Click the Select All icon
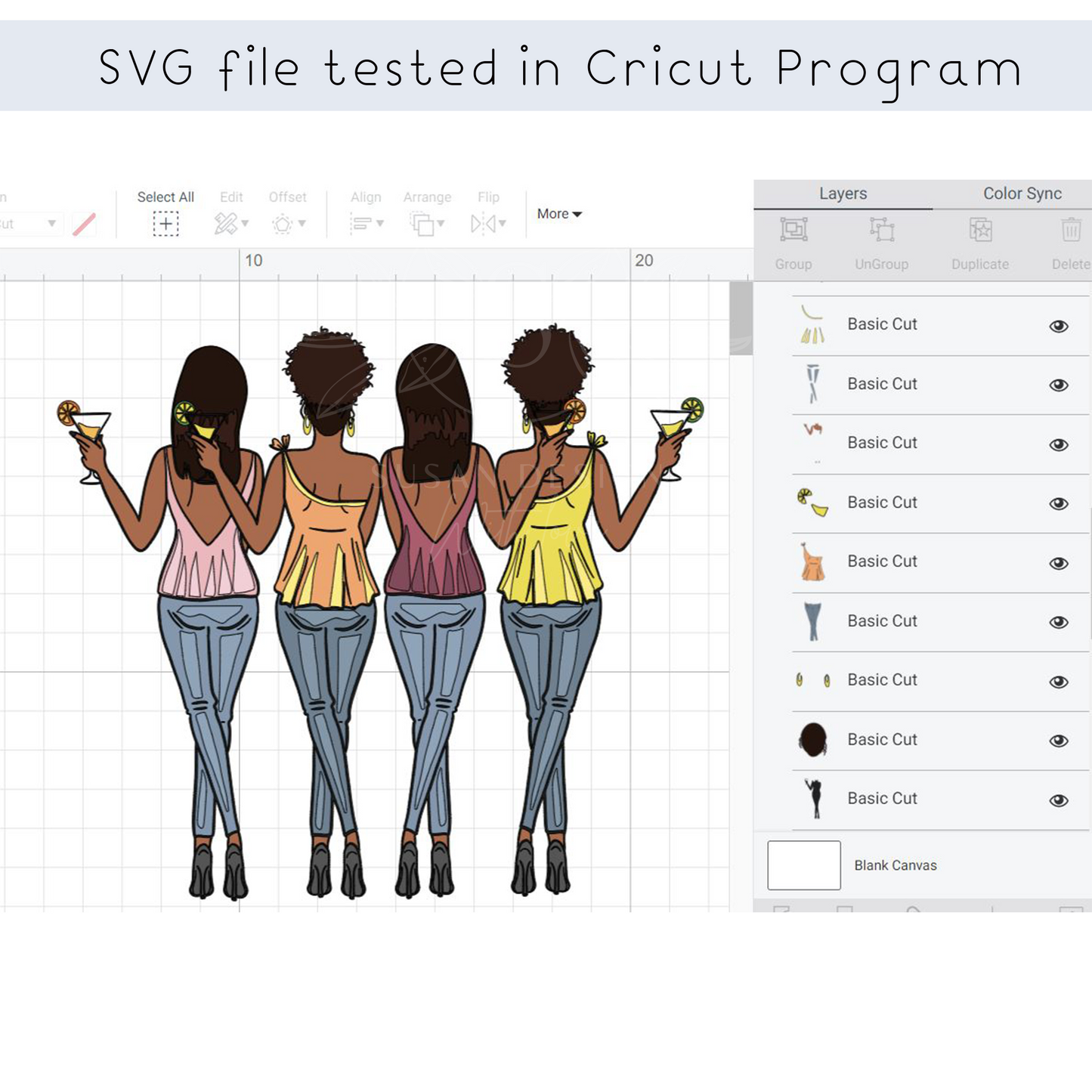1092x1092 pixels. point(166,224)
